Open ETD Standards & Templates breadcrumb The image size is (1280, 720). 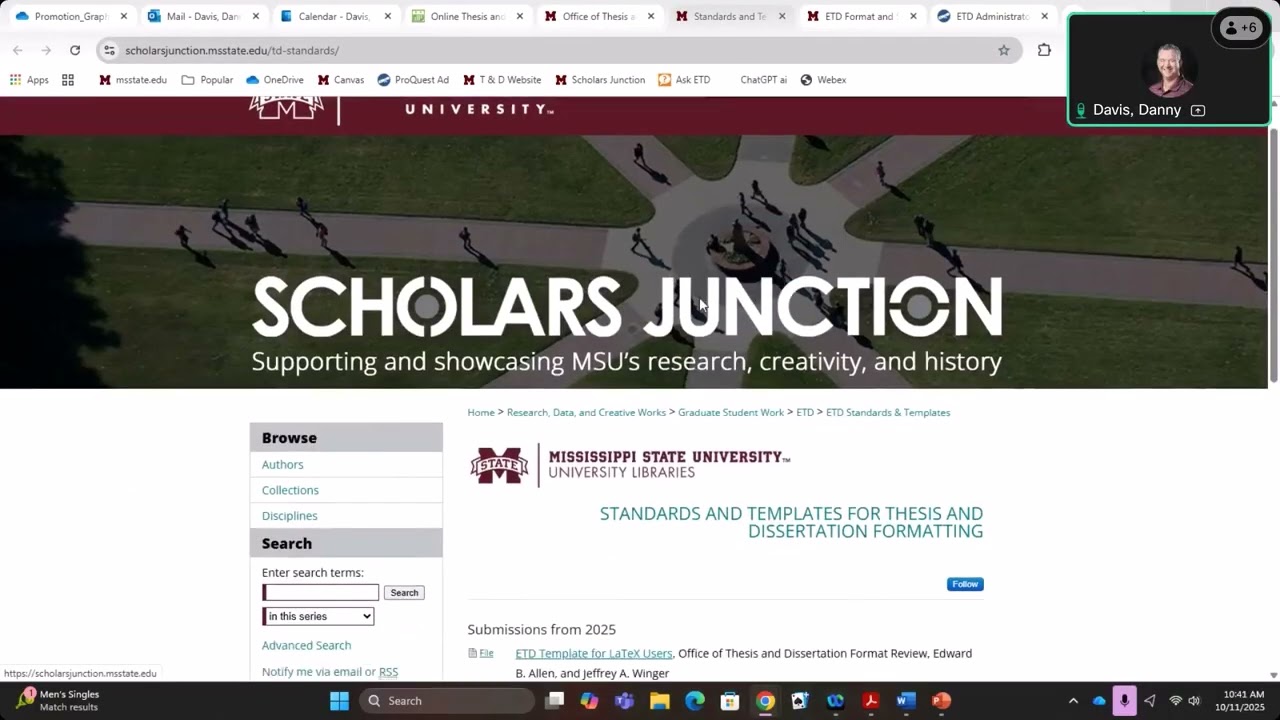[x=888, y=412]
